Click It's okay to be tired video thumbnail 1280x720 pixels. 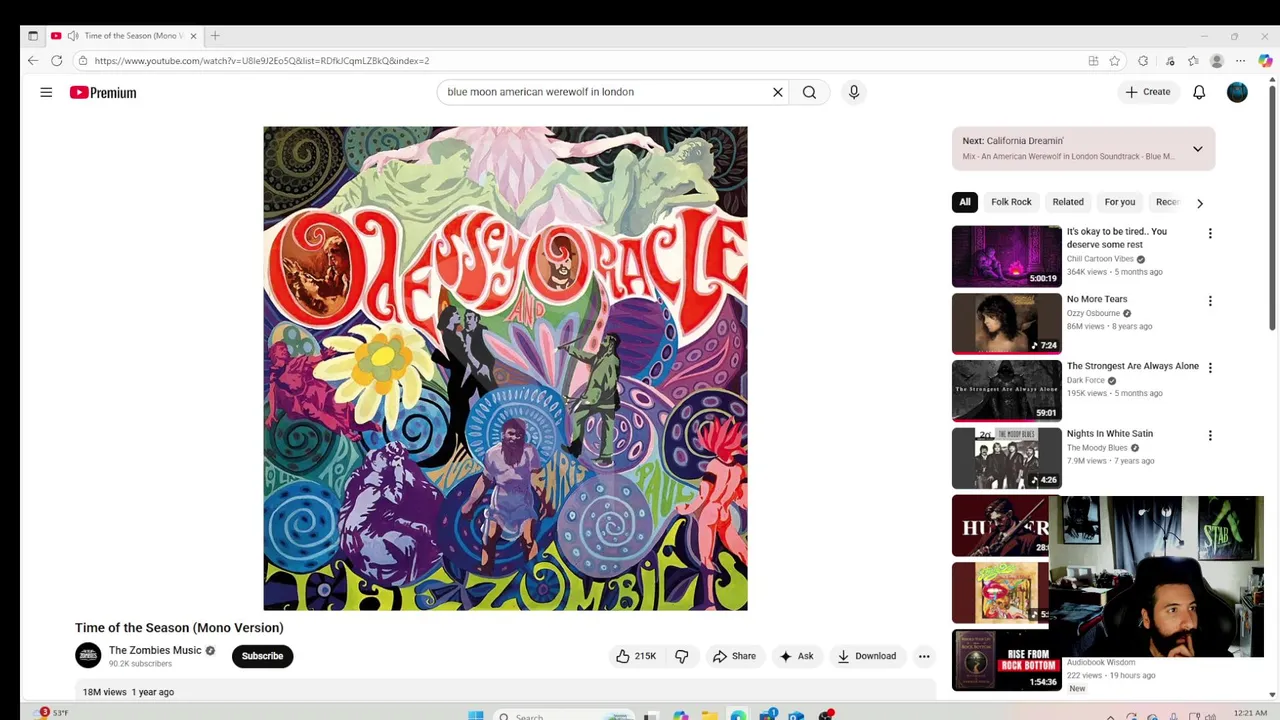pos(1006,256)
